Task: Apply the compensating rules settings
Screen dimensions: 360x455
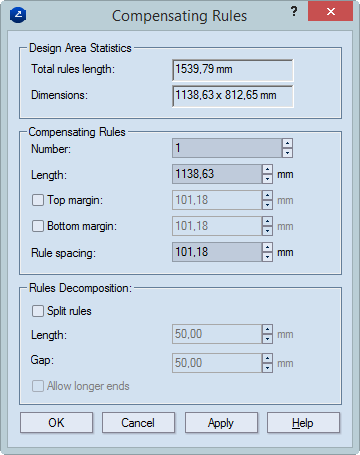Action: point(221,423)
